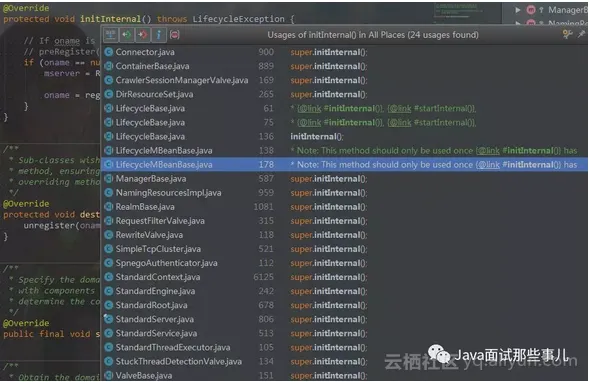Toggle the show read access (green arrow) filter
Image resolution: width=589 pixels, height=382 pixels.
click(127, 35)
